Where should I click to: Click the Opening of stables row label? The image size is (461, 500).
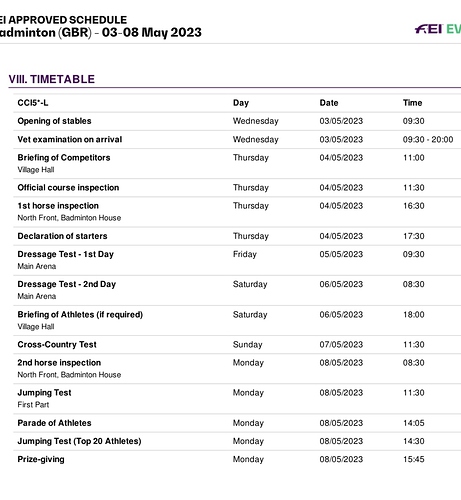pos(54,121)
